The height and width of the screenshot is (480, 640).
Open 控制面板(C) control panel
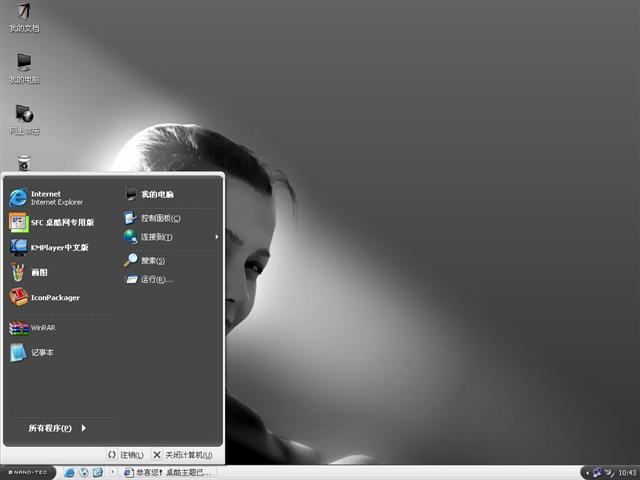coord(171,218)
